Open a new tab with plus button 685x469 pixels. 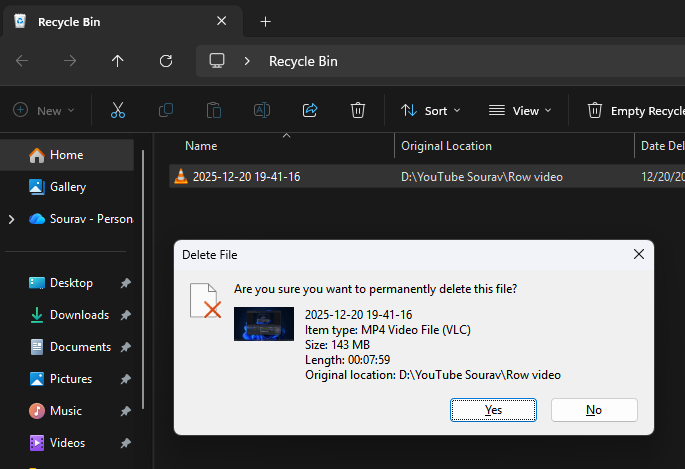[265, 21]
